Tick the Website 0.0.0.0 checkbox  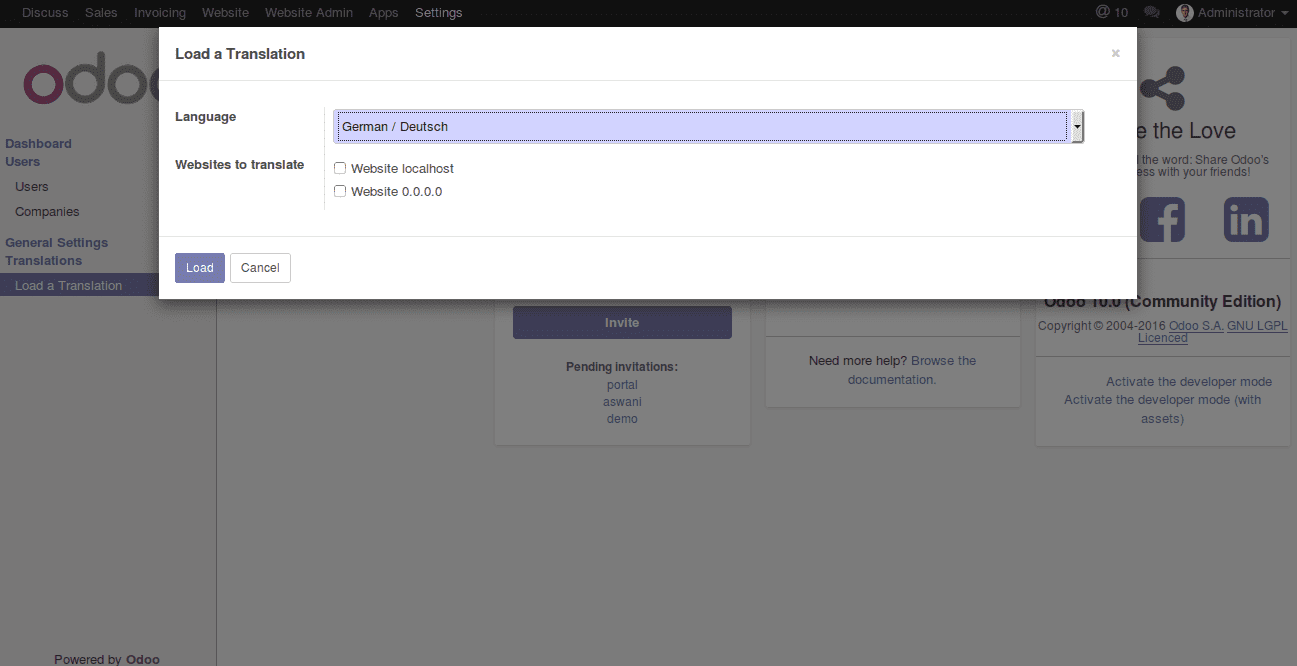point(340,191)
